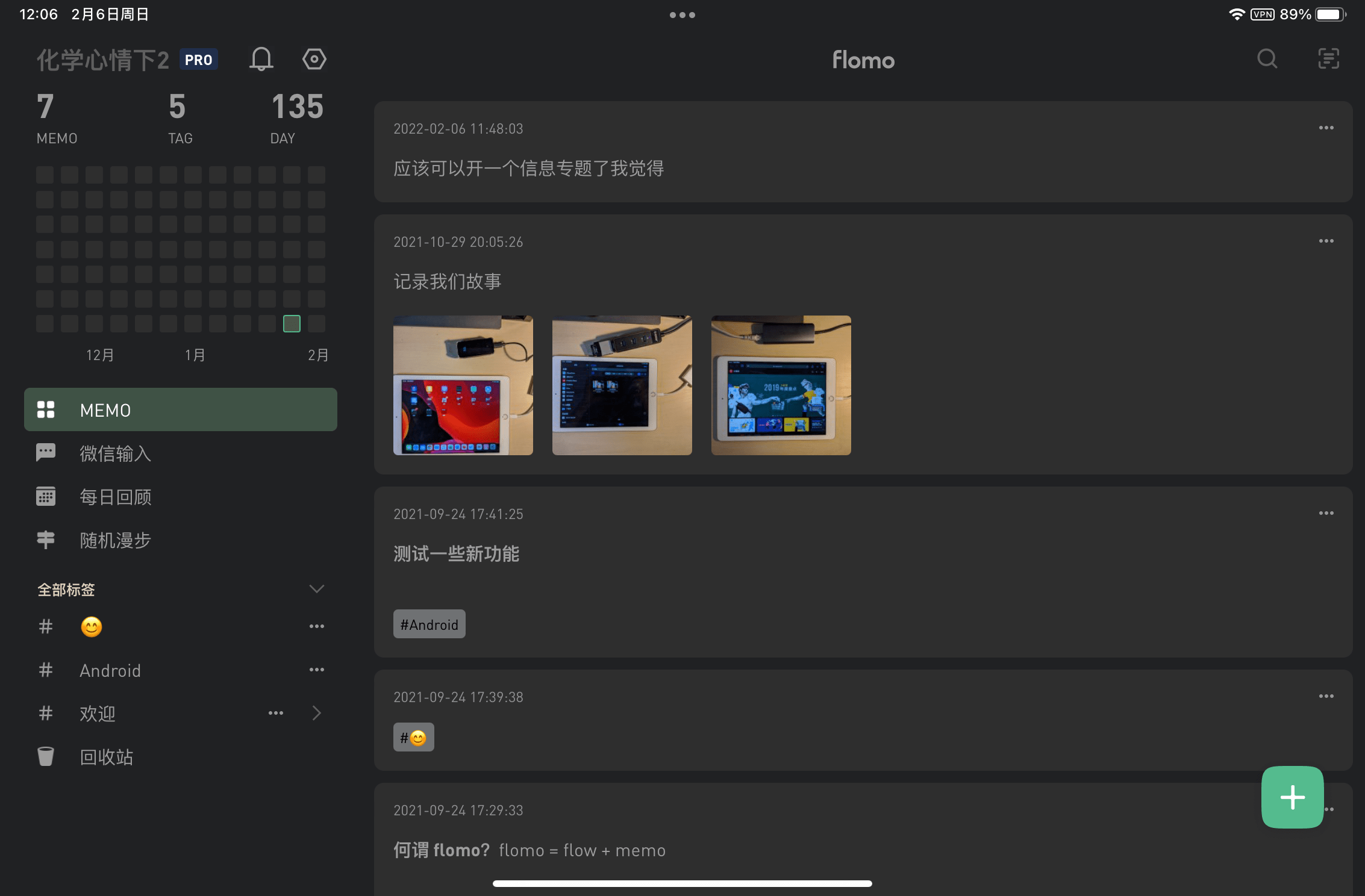Create a new memo with the plus button

(x=1292, y=797)
